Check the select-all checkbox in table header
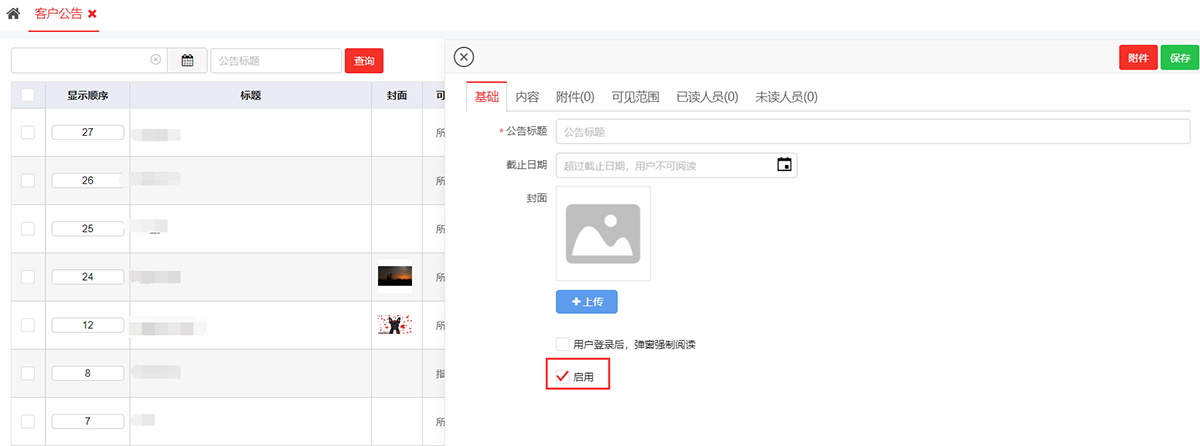 coord(28,95)
